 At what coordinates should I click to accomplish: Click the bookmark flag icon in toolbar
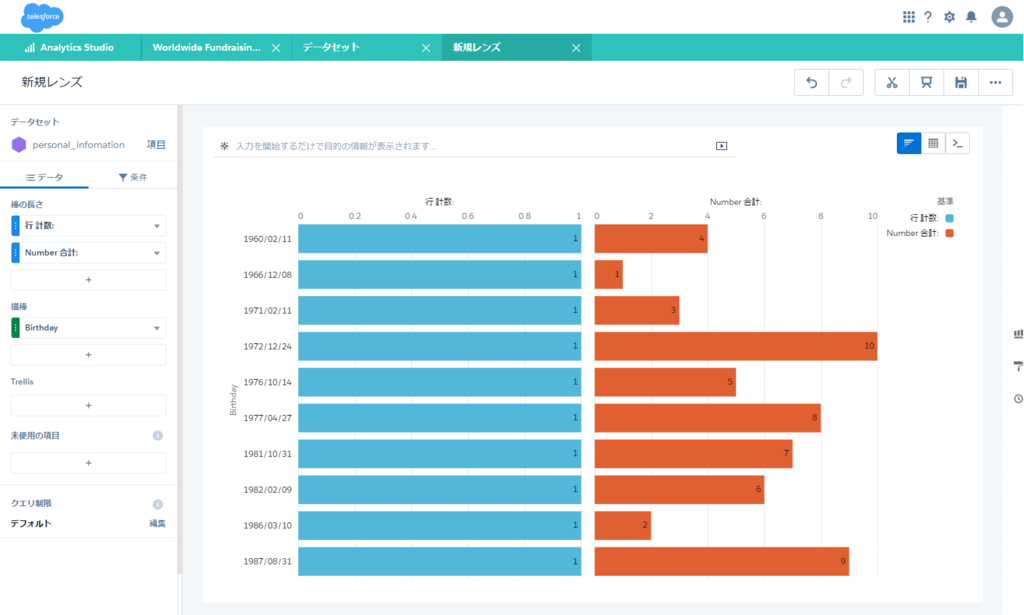point(926,82)
